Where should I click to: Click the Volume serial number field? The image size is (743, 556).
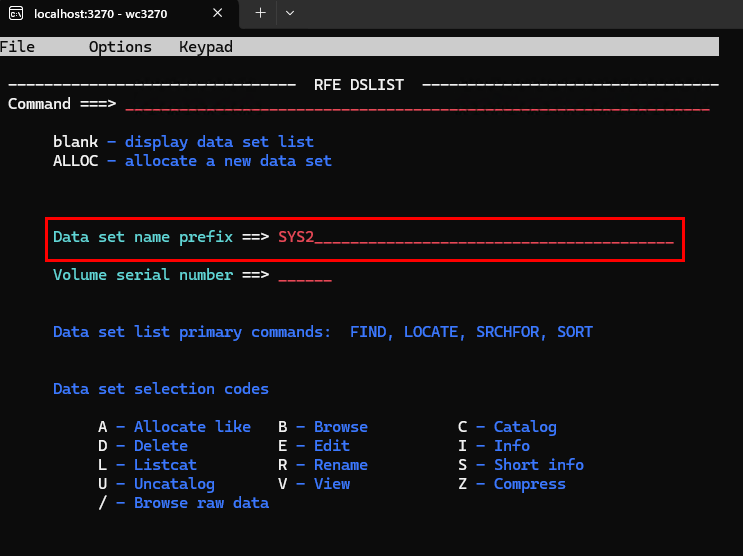305,275
